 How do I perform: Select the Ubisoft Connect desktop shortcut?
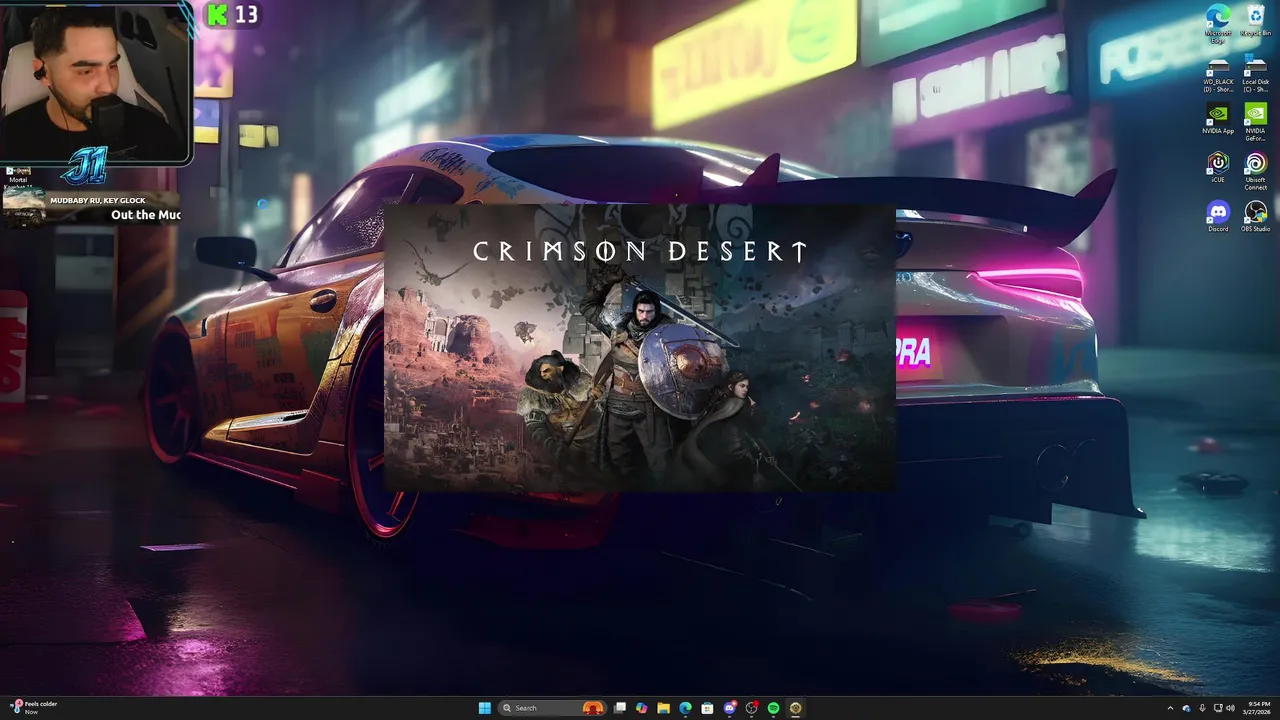pyautogui.click(x=1255, y=171)
